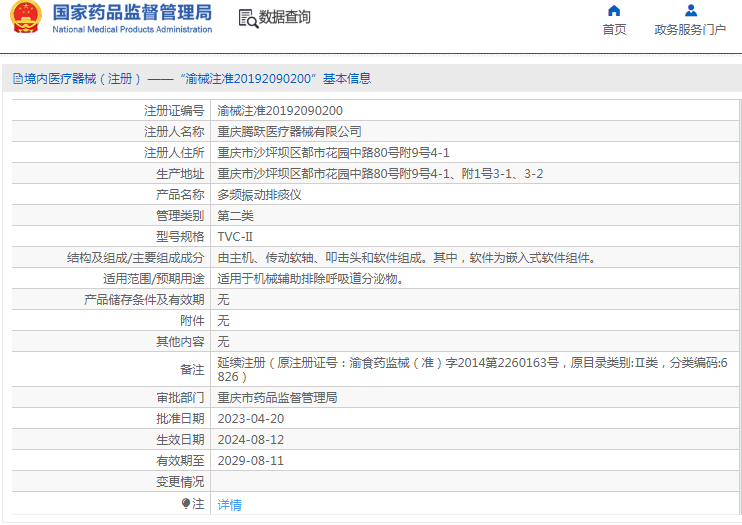Open the 数据查询 search icon
The image size is (742, 525).
pyautogui.click(x=248, y=18)
